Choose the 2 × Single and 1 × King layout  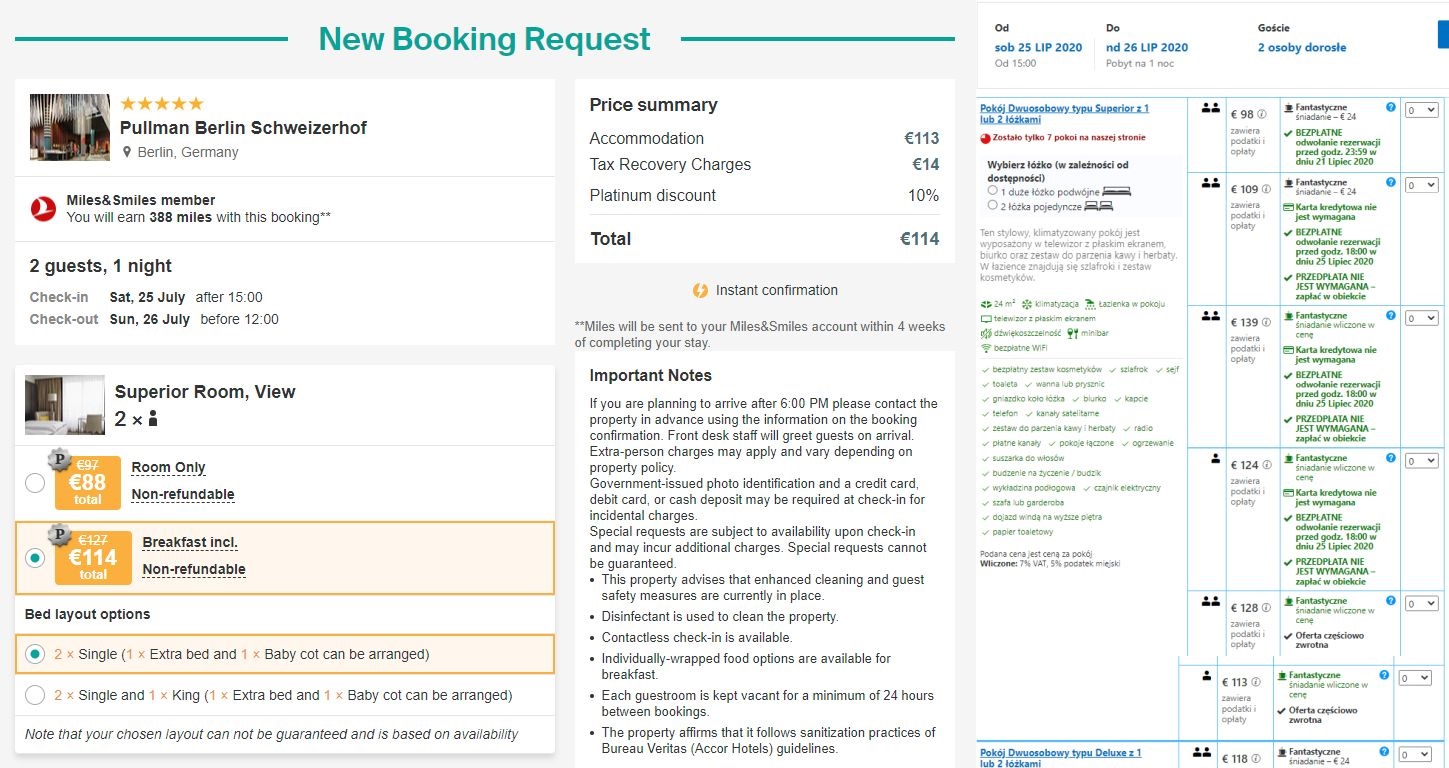pos(35,695)
